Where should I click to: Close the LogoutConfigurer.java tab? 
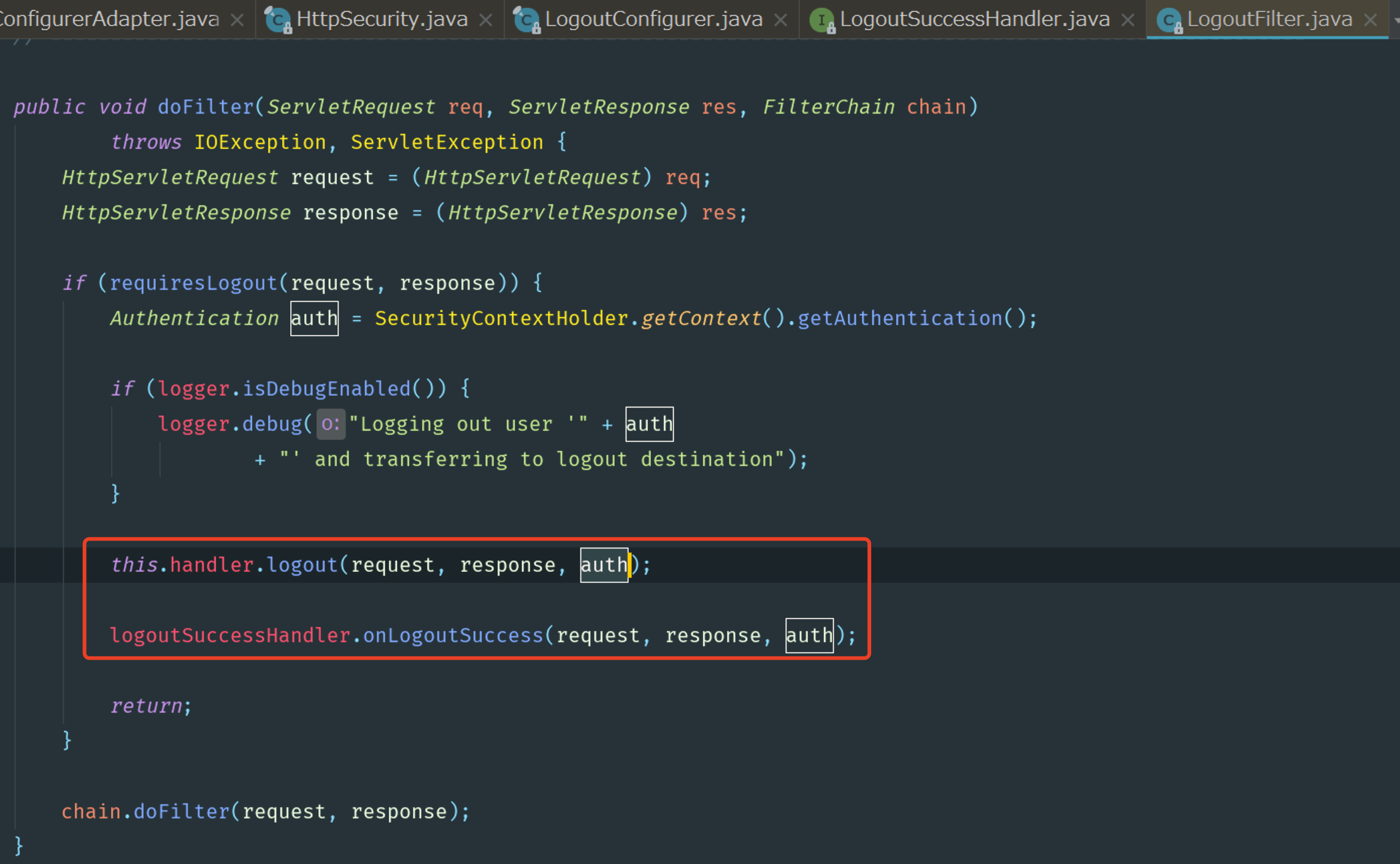click(x=780, y=20)
